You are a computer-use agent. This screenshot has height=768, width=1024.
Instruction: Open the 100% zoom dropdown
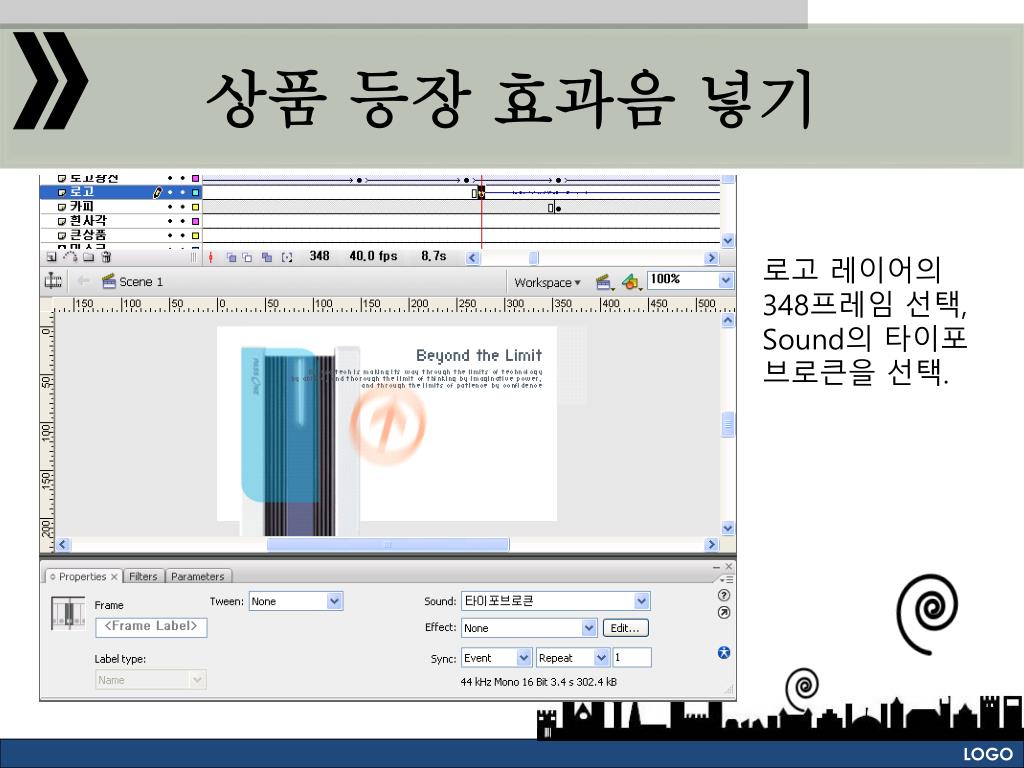(x=690, y=280)
